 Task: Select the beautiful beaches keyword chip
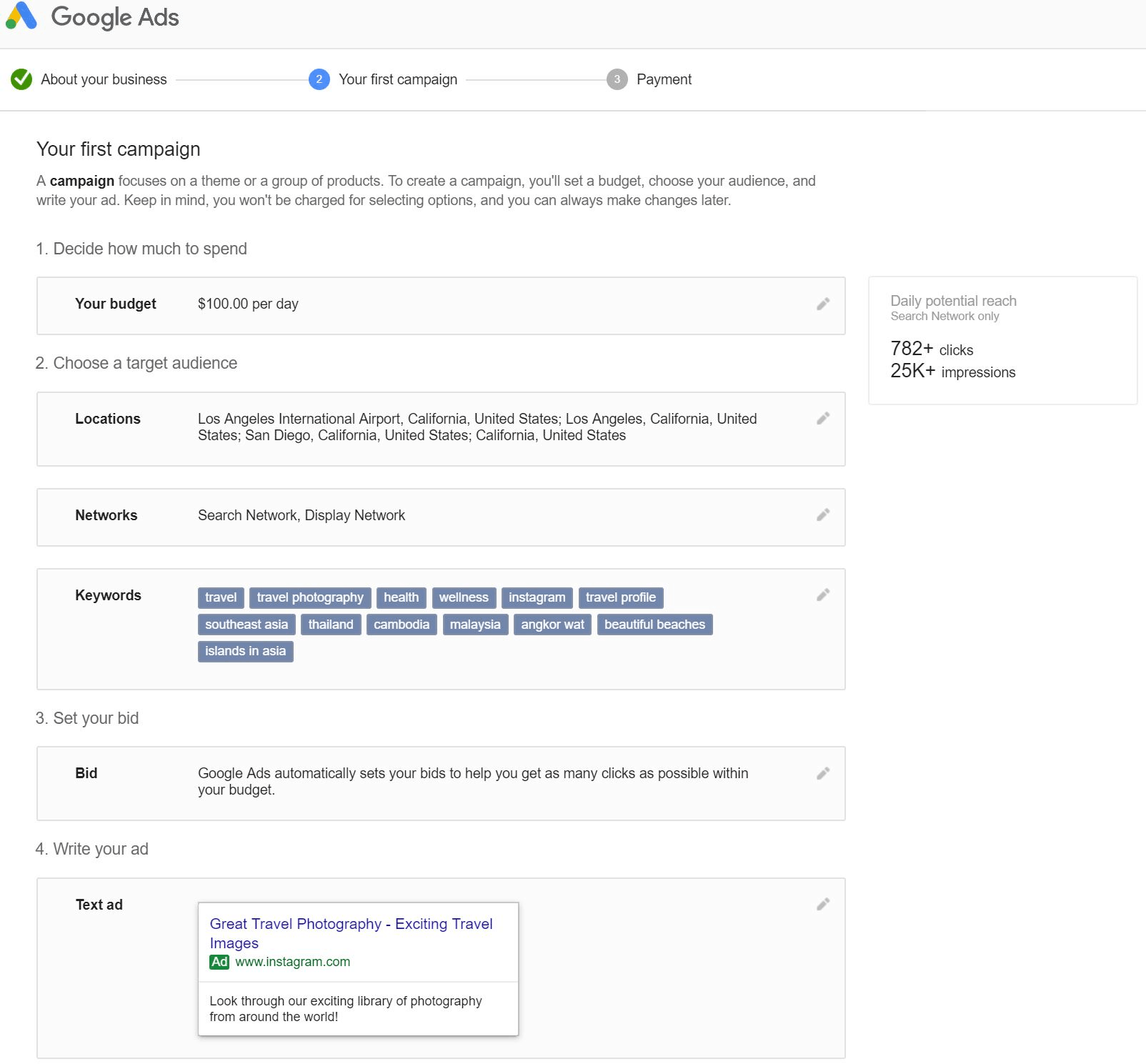pos(654,625)
